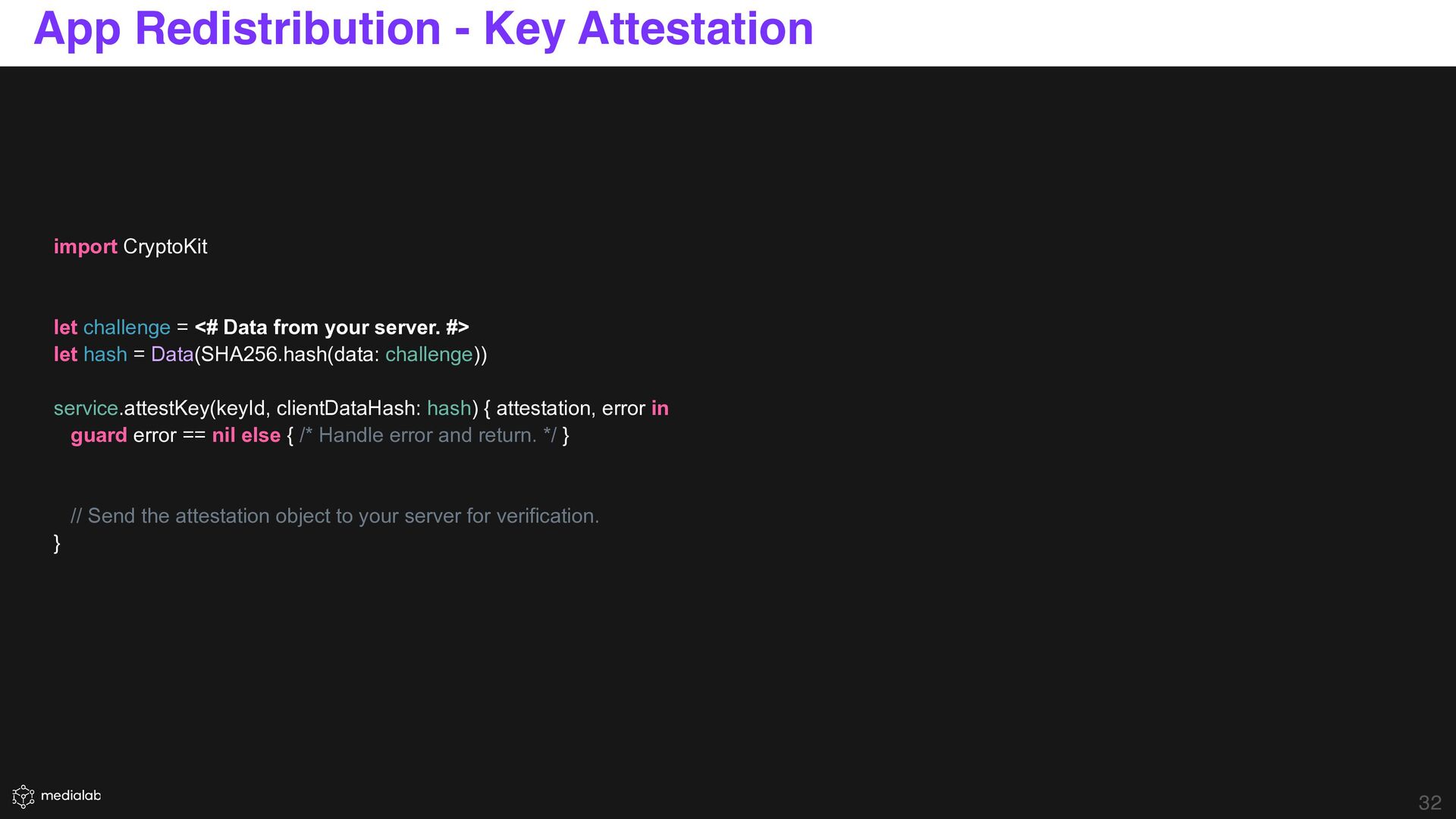Click the attestKey method call
Viewport: 1456px width, 819px height.
166,409
